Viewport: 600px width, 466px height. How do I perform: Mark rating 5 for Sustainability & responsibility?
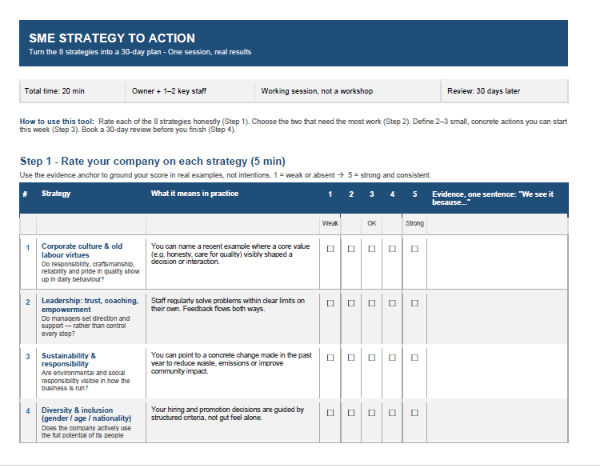pyautogui.click(x=414, y=357)
